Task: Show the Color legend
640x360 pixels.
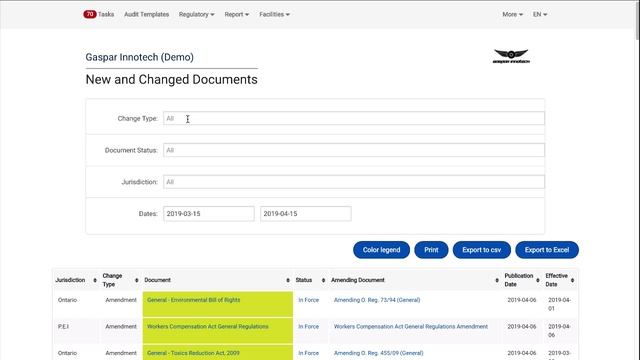Action: [x=381, y=250]
